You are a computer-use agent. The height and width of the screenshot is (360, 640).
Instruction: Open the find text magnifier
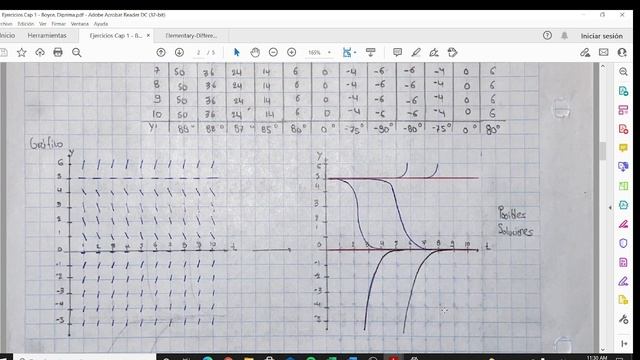coord(76,52)
